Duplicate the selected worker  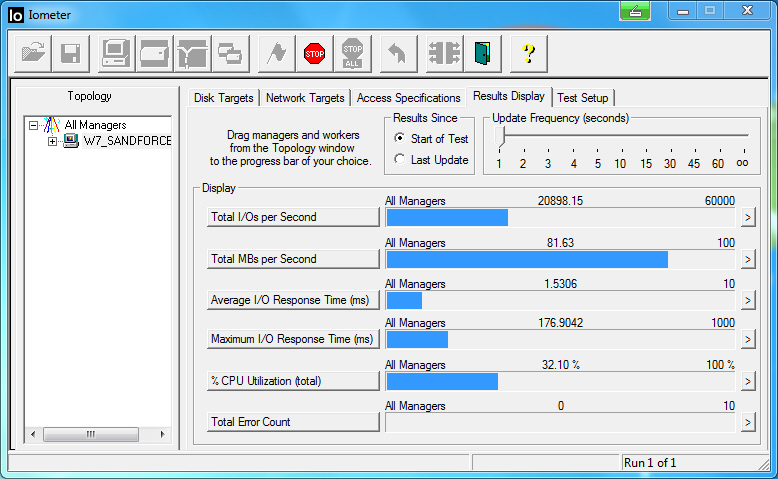coord(230,53)
